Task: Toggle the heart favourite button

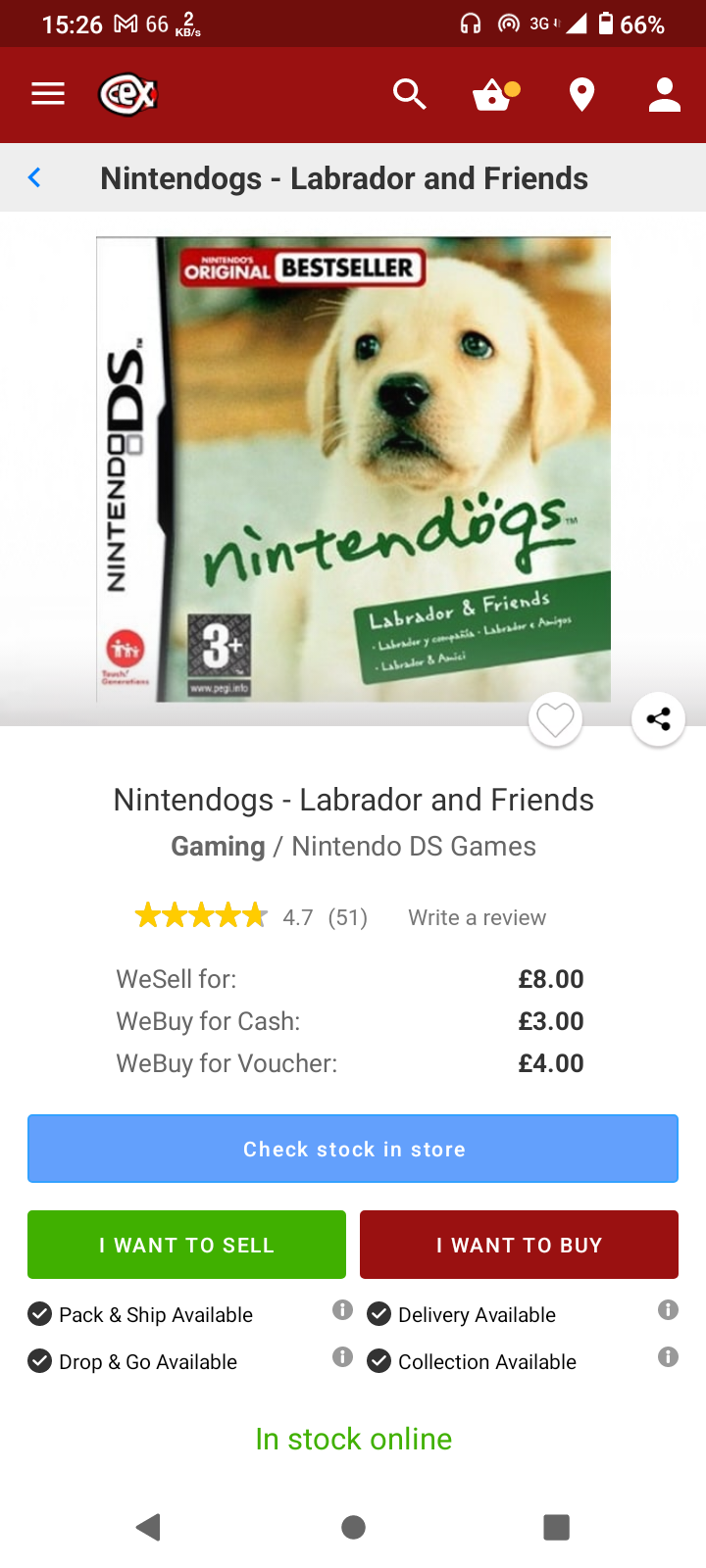Action: 555,720
